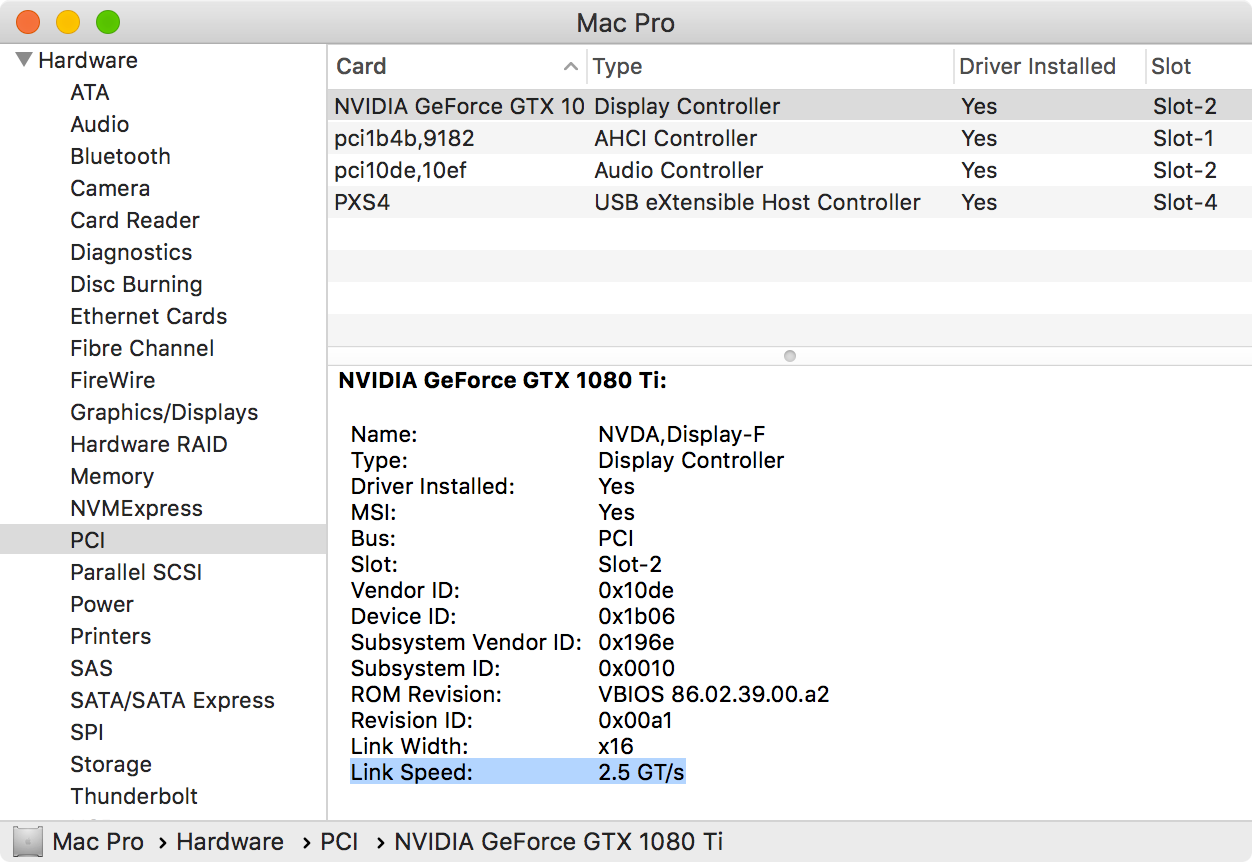Click the AHCI Controller type cell
This screenshot has width=1252, height=862.
(676, 138)
